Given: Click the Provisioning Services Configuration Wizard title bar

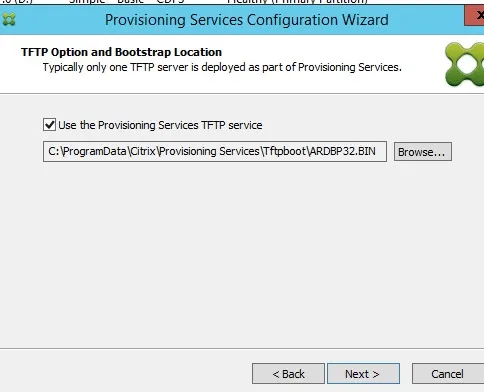Looking at the screenshot, I should coord(247,20).
